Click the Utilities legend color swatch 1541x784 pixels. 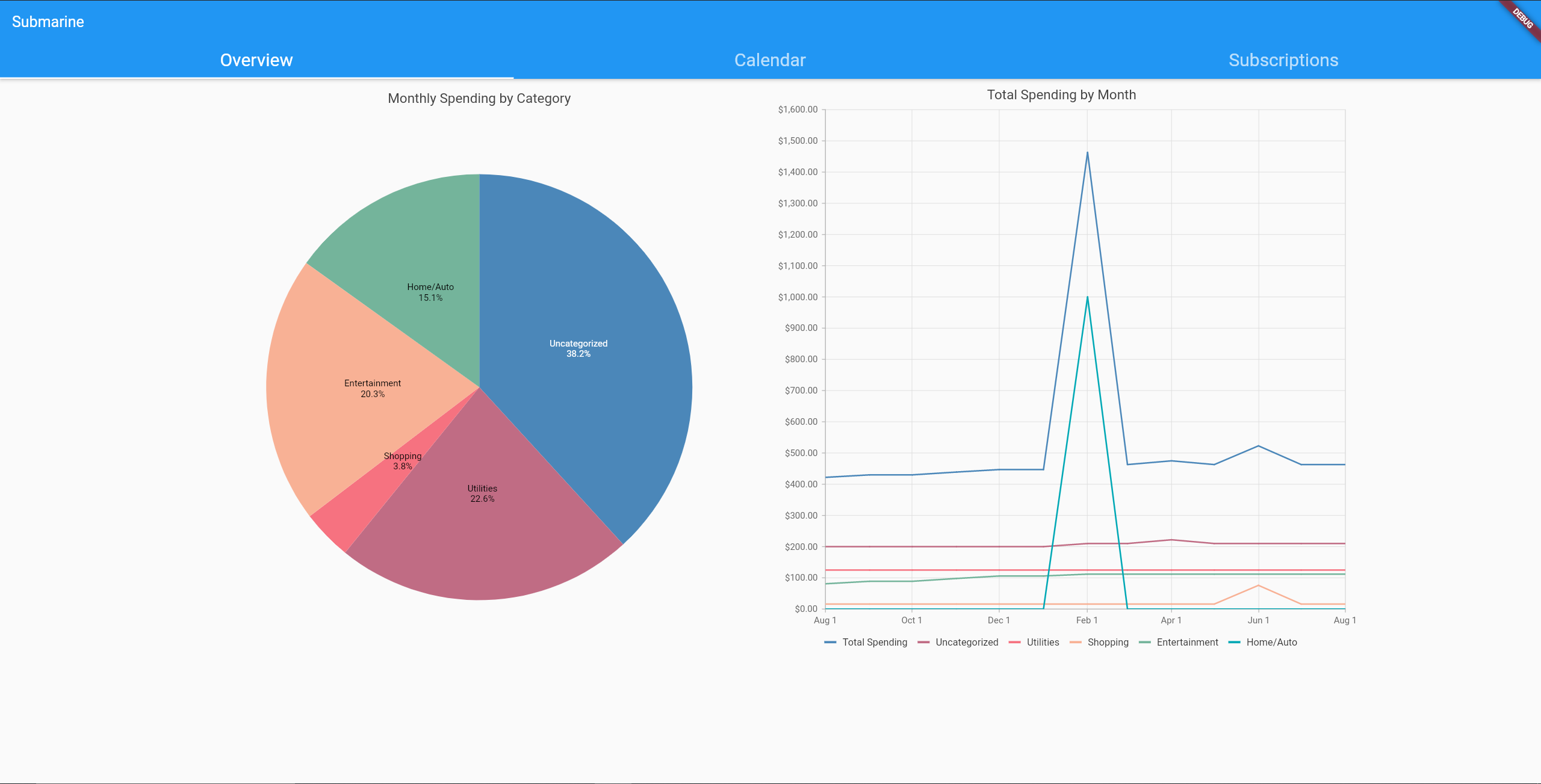(x=1014, y=643)
